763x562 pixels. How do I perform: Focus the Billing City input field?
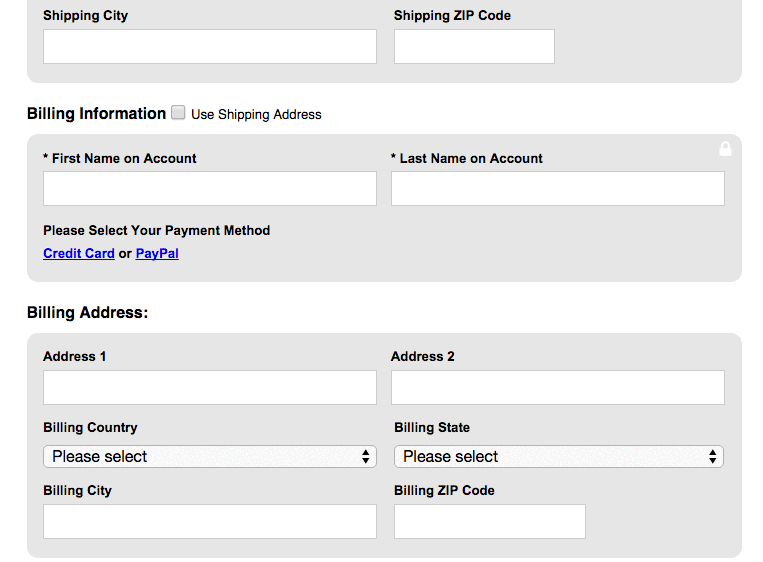209,522
